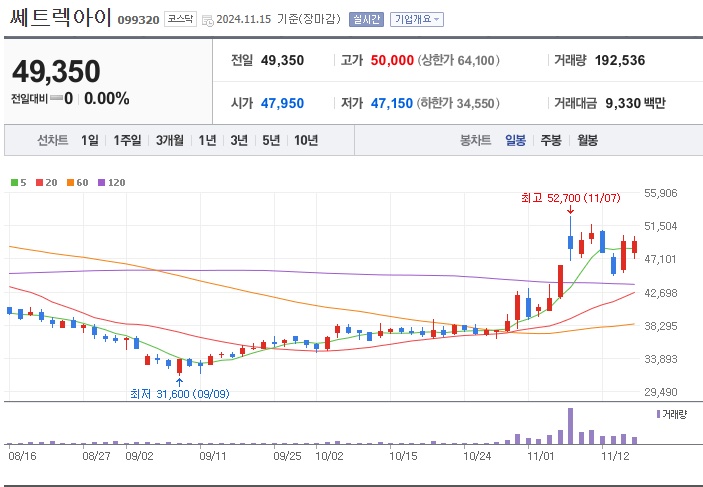Click the 상한가 64,100 text
The height and width of the screenshot is (487, 703).
coord(459,60)
